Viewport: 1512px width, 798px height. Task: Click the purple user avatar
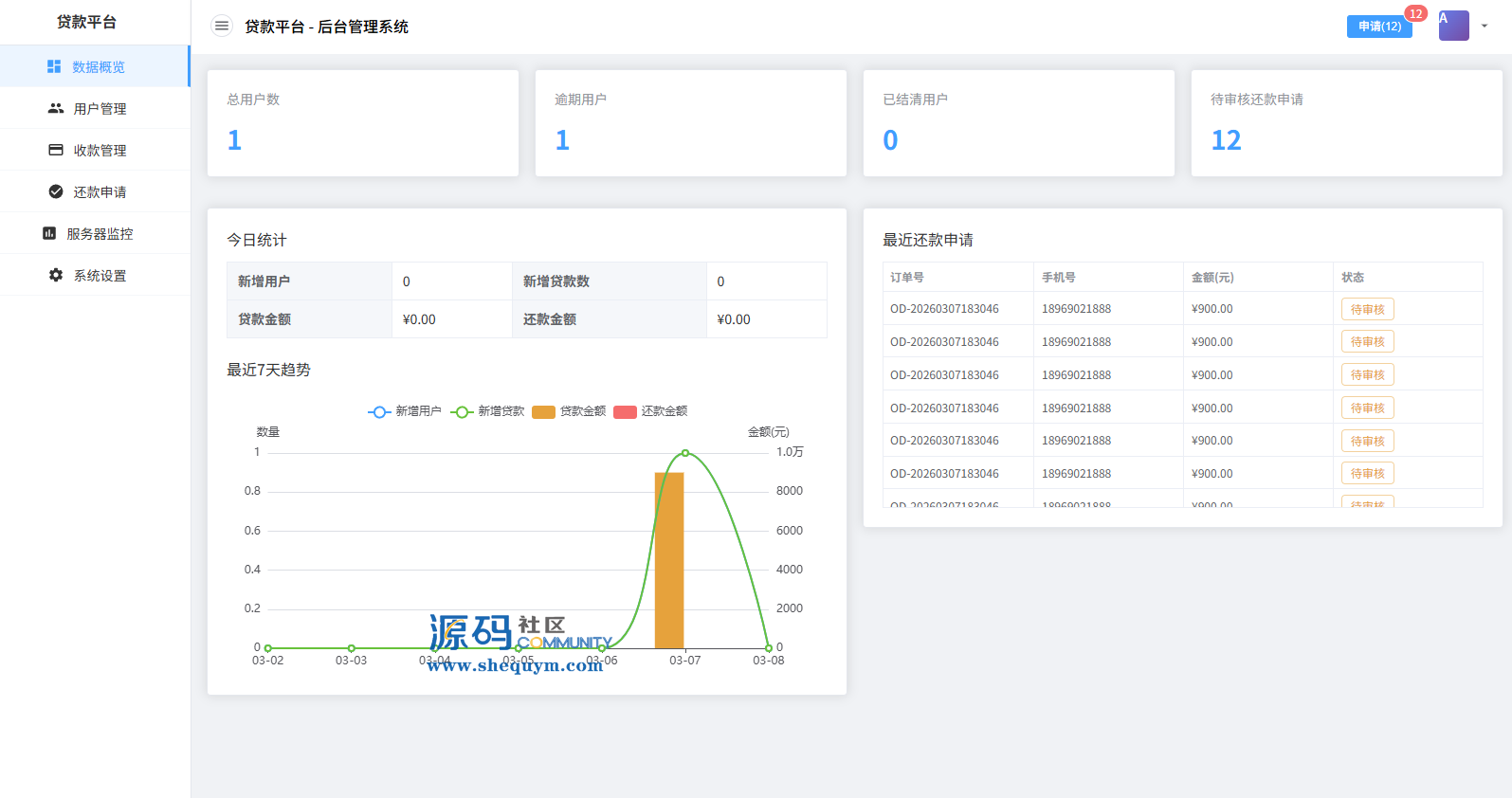1453,26
